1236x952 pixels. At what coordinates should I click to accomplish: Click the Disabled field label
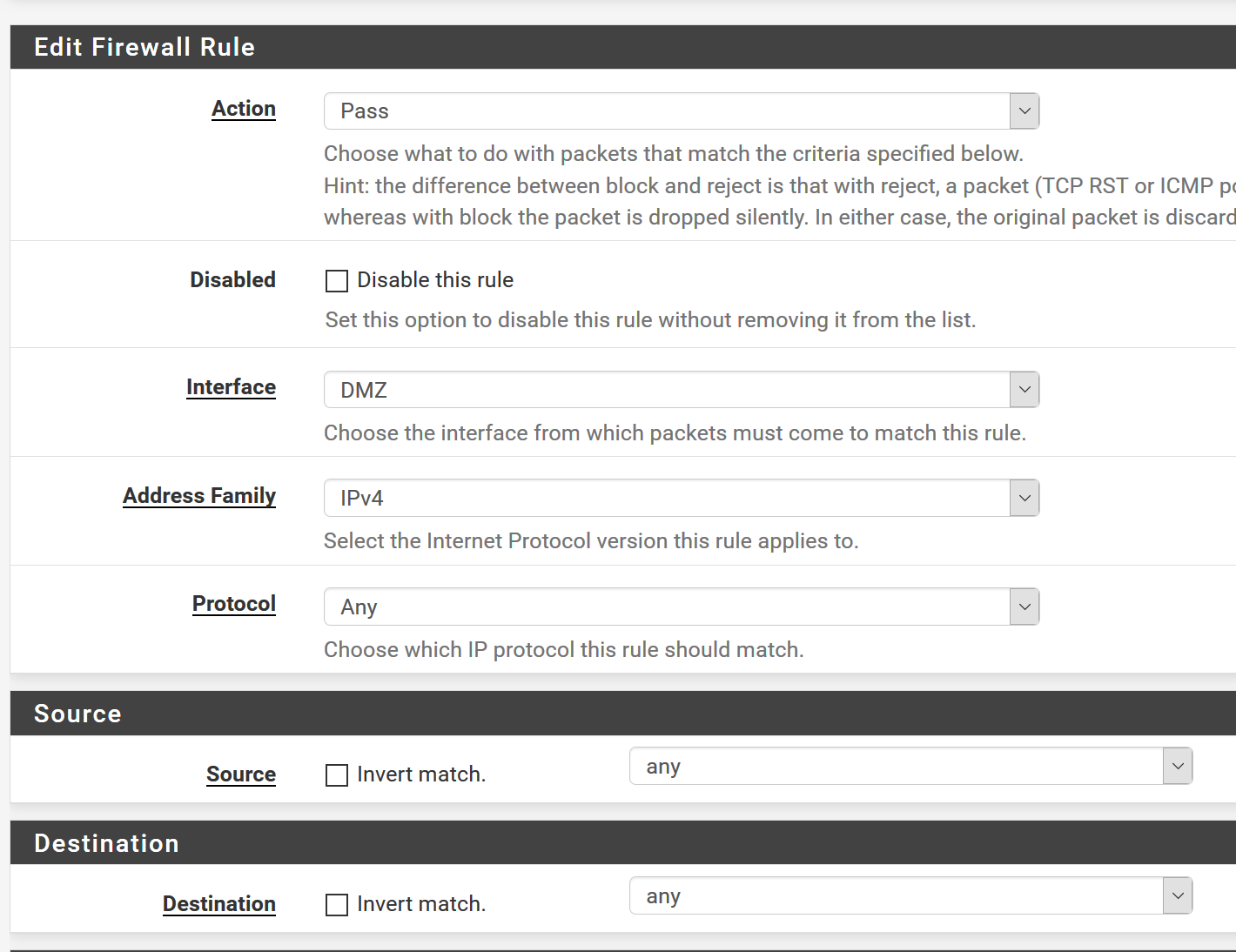point(232,280)
